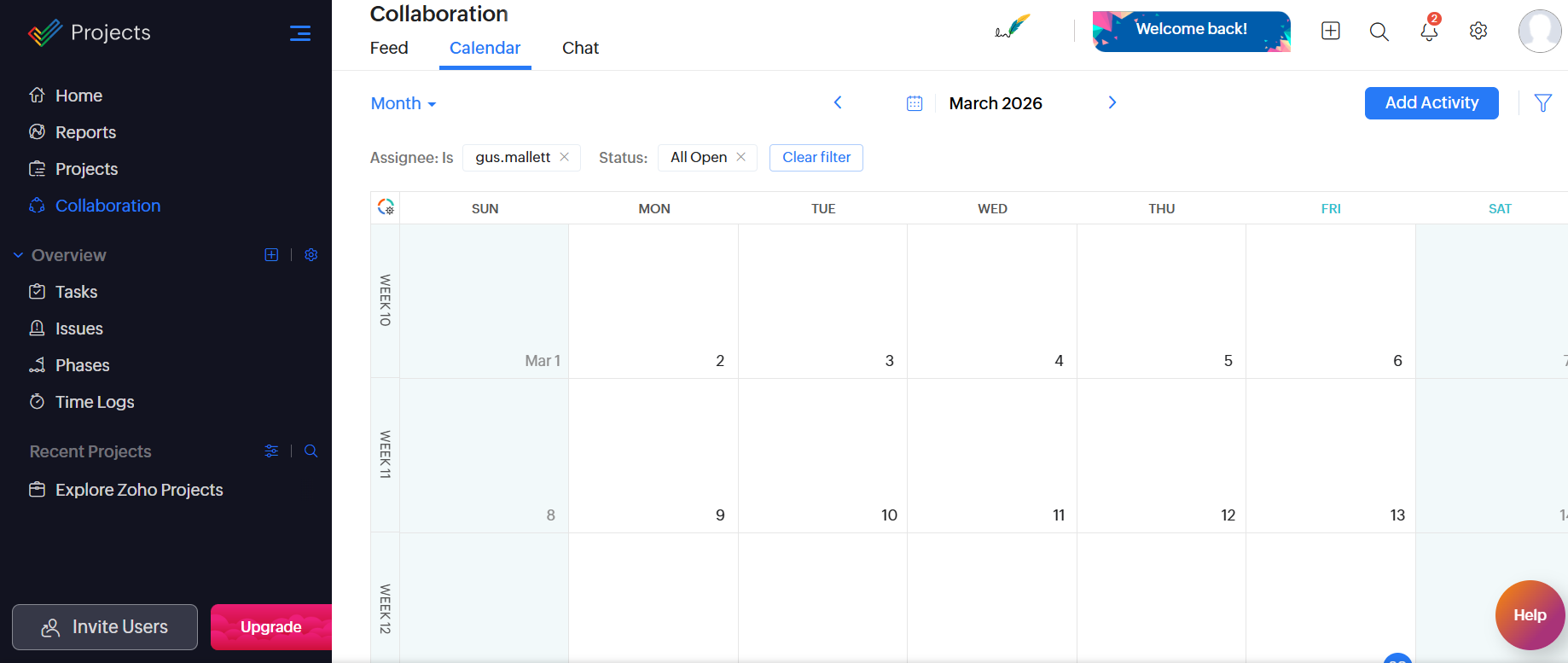Open Overview settings gear icon

pyautogui.click(x=311, y=254)
